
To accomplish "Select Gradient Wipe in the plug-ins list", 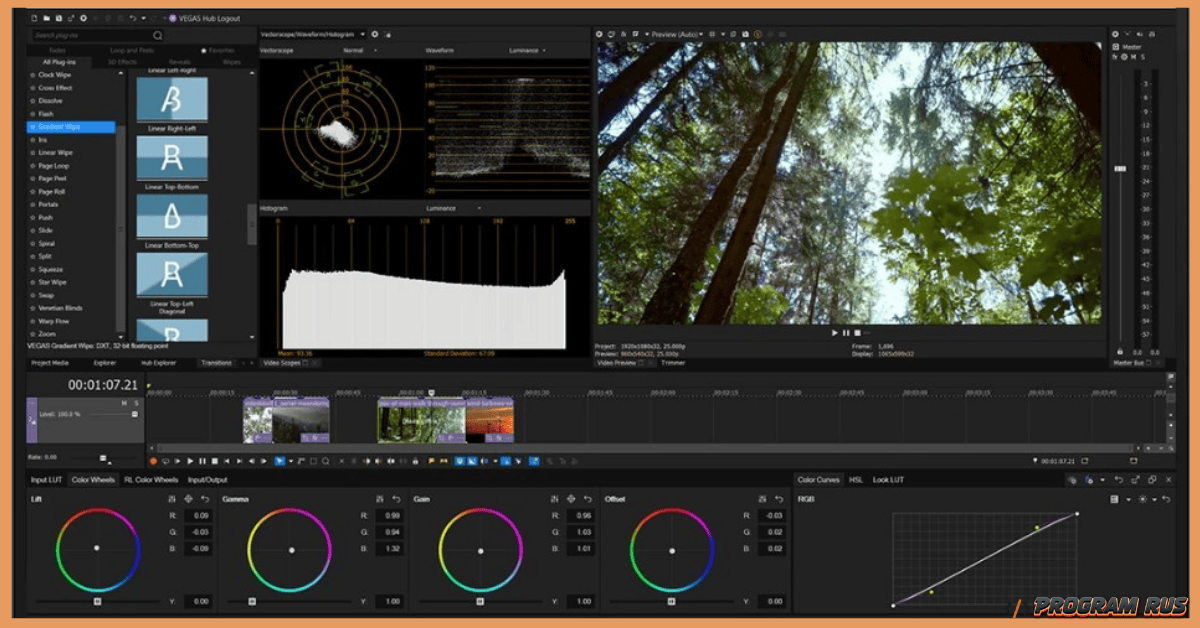I will coord(57,127).
